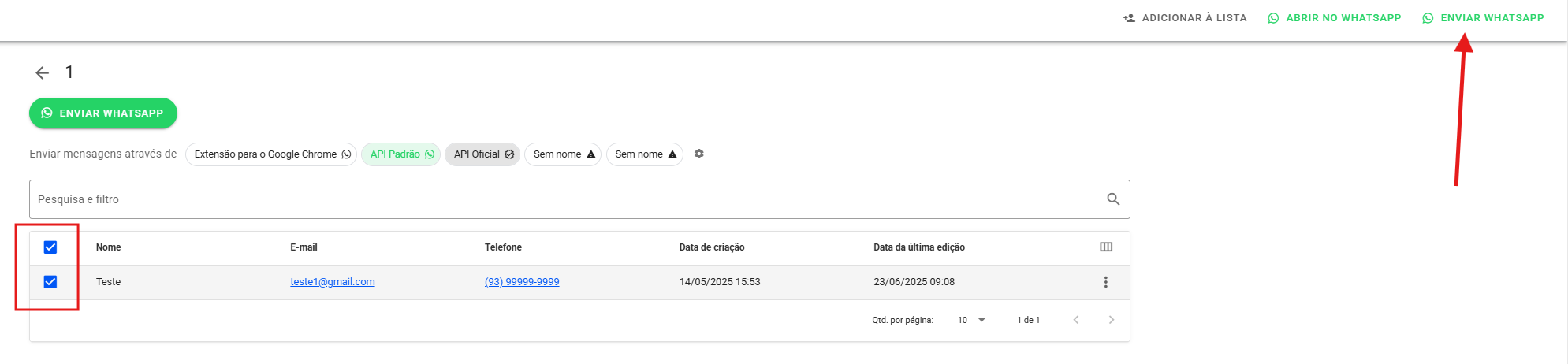The height and width of the screenshot is (364, 1568).
Task: Click Abrir no WhatsApp in top bar
Action: (1334, 18)
